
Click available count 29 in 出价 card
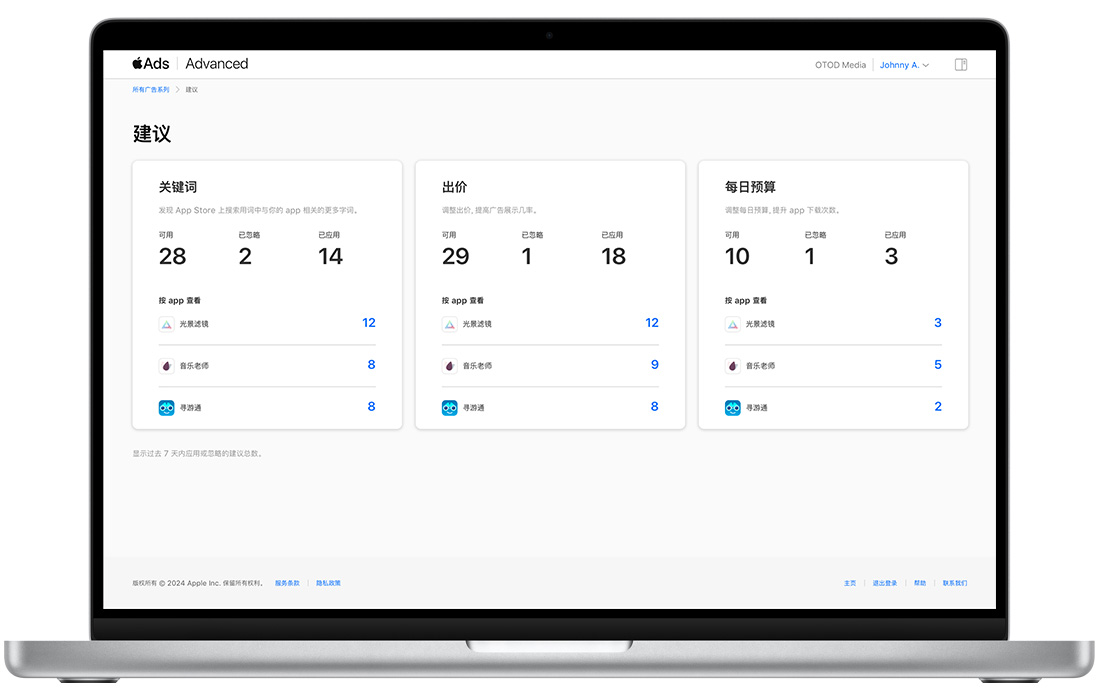click(456, 257)
